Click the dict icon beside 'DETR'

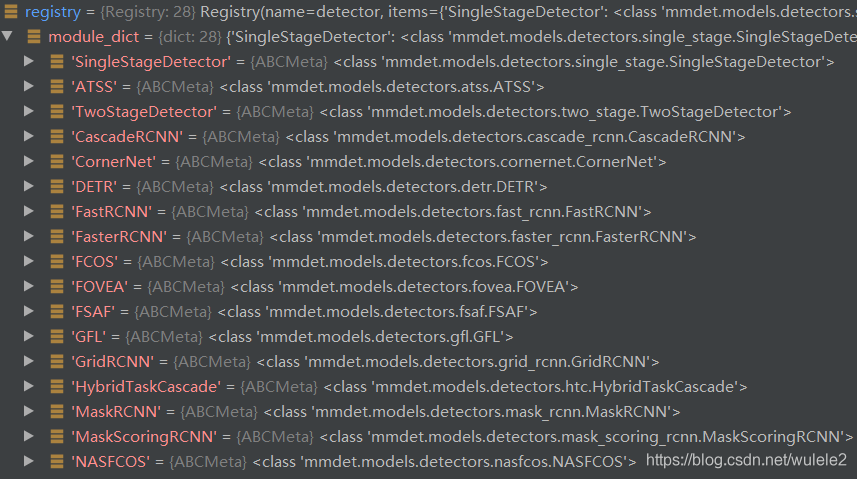click(x=57, y=186)
